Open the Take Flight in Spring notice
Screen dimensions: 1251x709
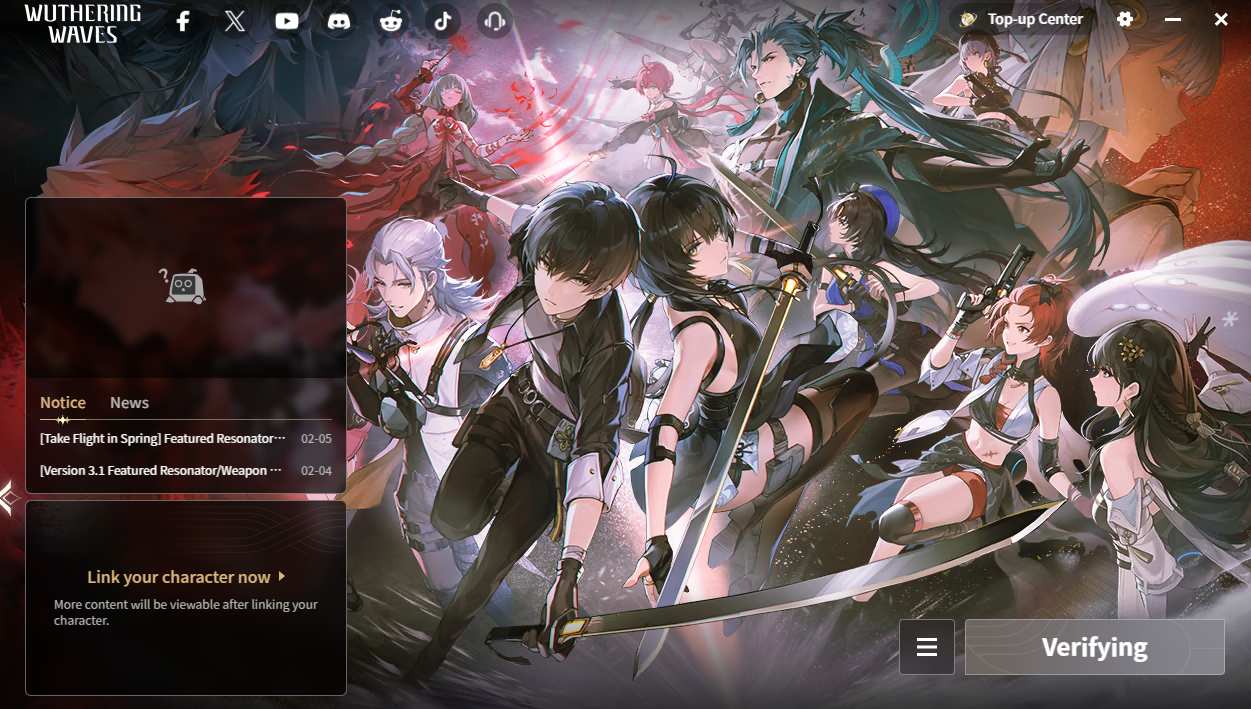pyautogui.click(x=163, y=439)
